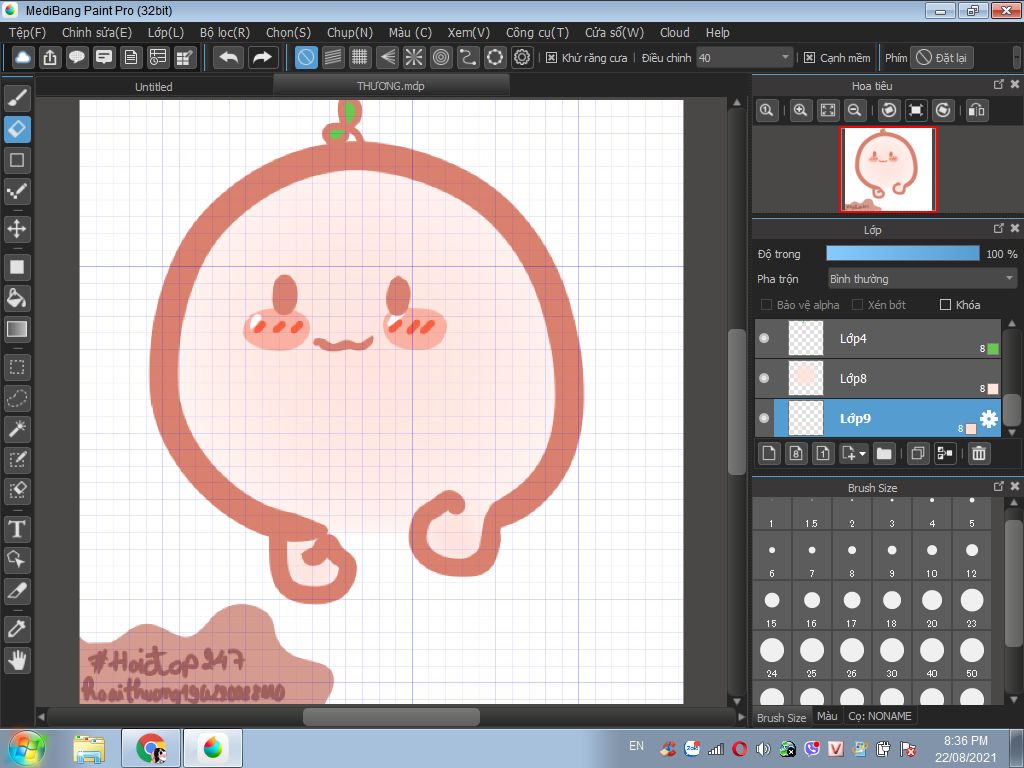
Task: Click the navigator preview thumbnail
Action: (x=888, y=170)
